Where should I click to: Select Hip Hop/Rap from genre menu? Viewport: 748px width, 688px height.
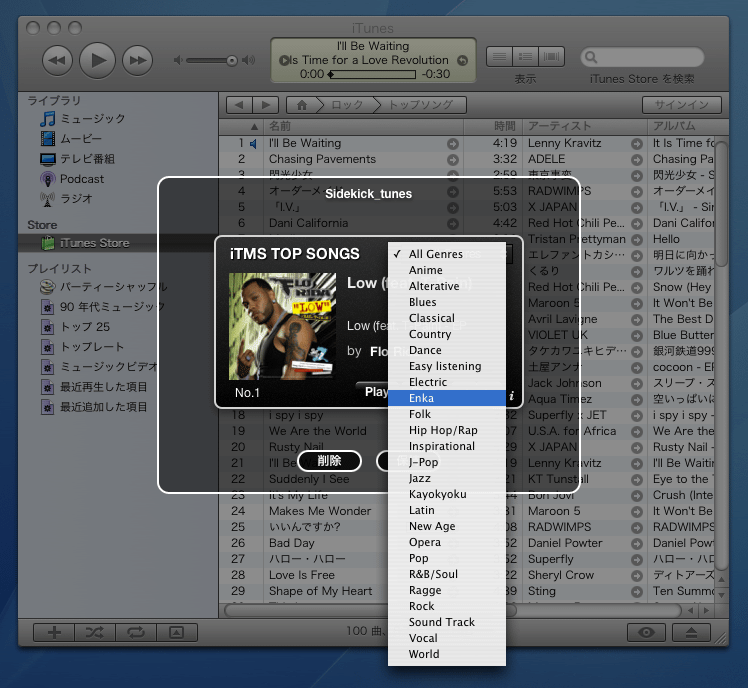click(443, 430)
